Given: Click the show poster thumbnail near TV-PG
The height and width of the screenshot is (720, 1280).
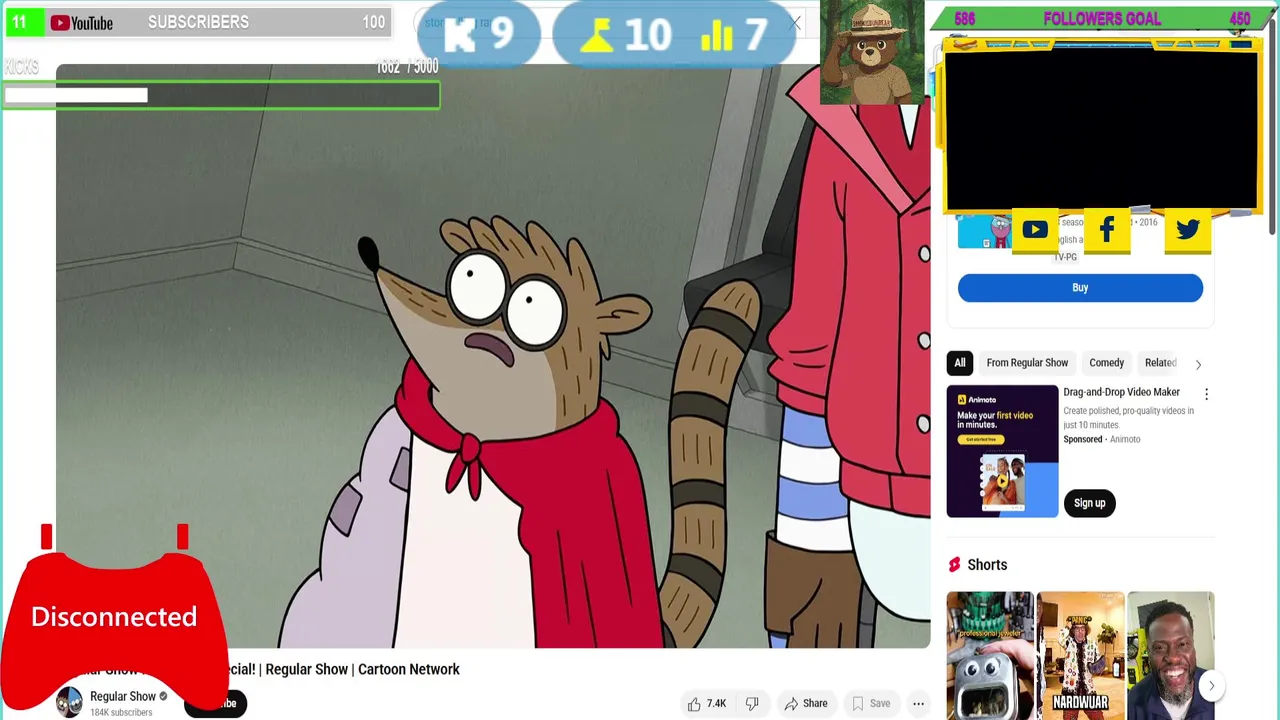Looking at the screenshot, I should pos(984,232).
